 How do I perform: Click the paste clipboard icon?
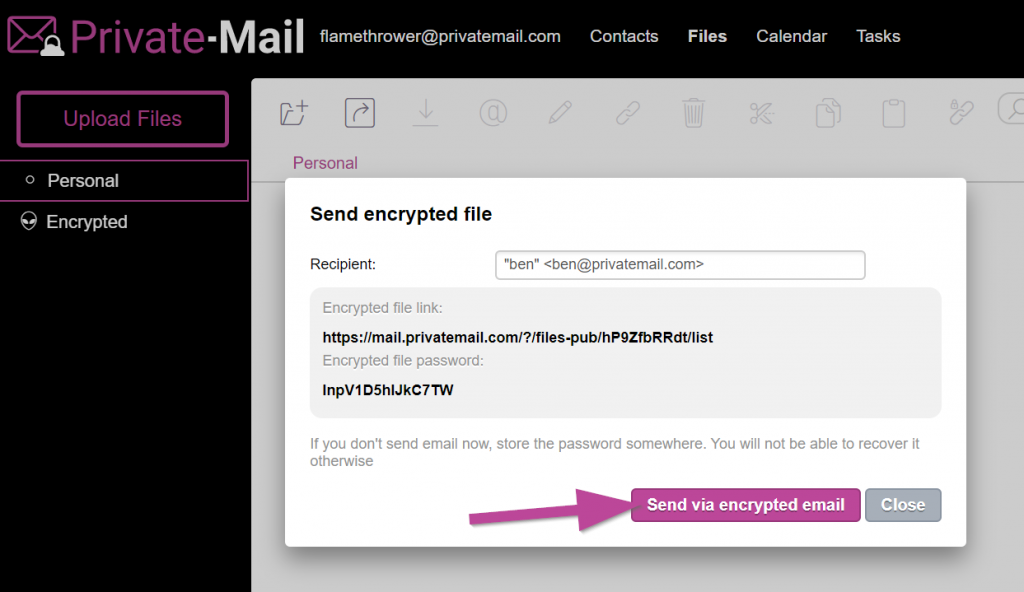(893, 113)
